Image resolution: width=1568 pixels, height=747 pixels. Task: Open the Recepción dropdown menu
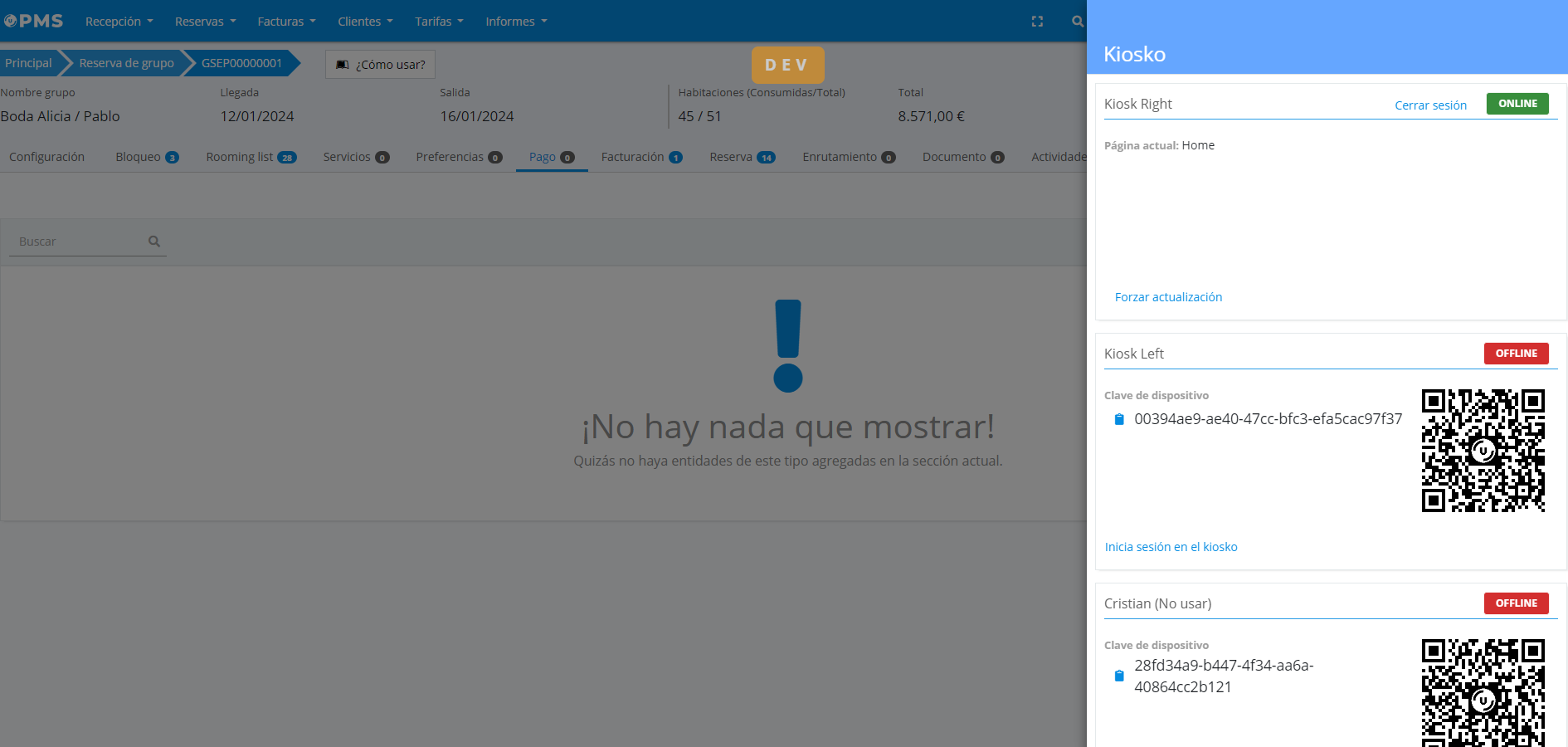(x=119, y=22)
